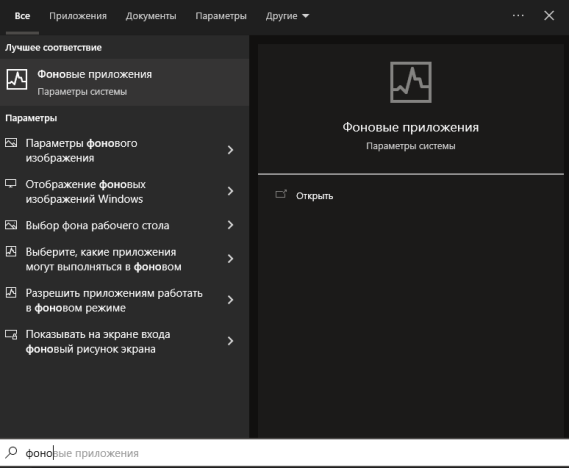The image size is (569, 468).
Task: Click Открыть in the preview pane
Action: click(314, 196)
